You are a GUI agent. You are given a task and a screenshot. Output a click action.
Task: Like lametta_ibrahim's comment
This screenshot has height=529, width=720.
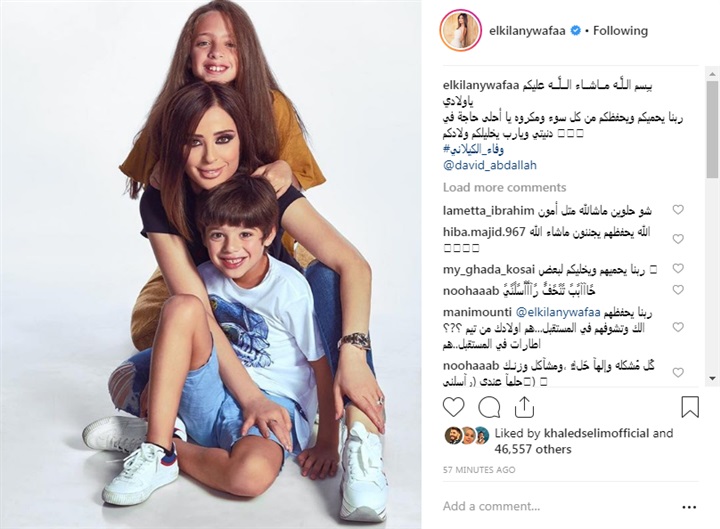[x=678, y=210]
